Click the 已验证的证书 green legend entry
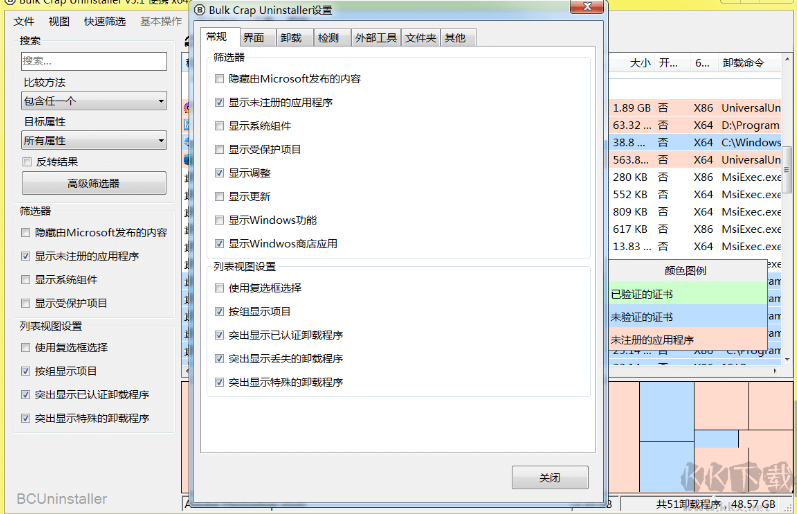This screenshot has width=797, height=514. (688, 294)
